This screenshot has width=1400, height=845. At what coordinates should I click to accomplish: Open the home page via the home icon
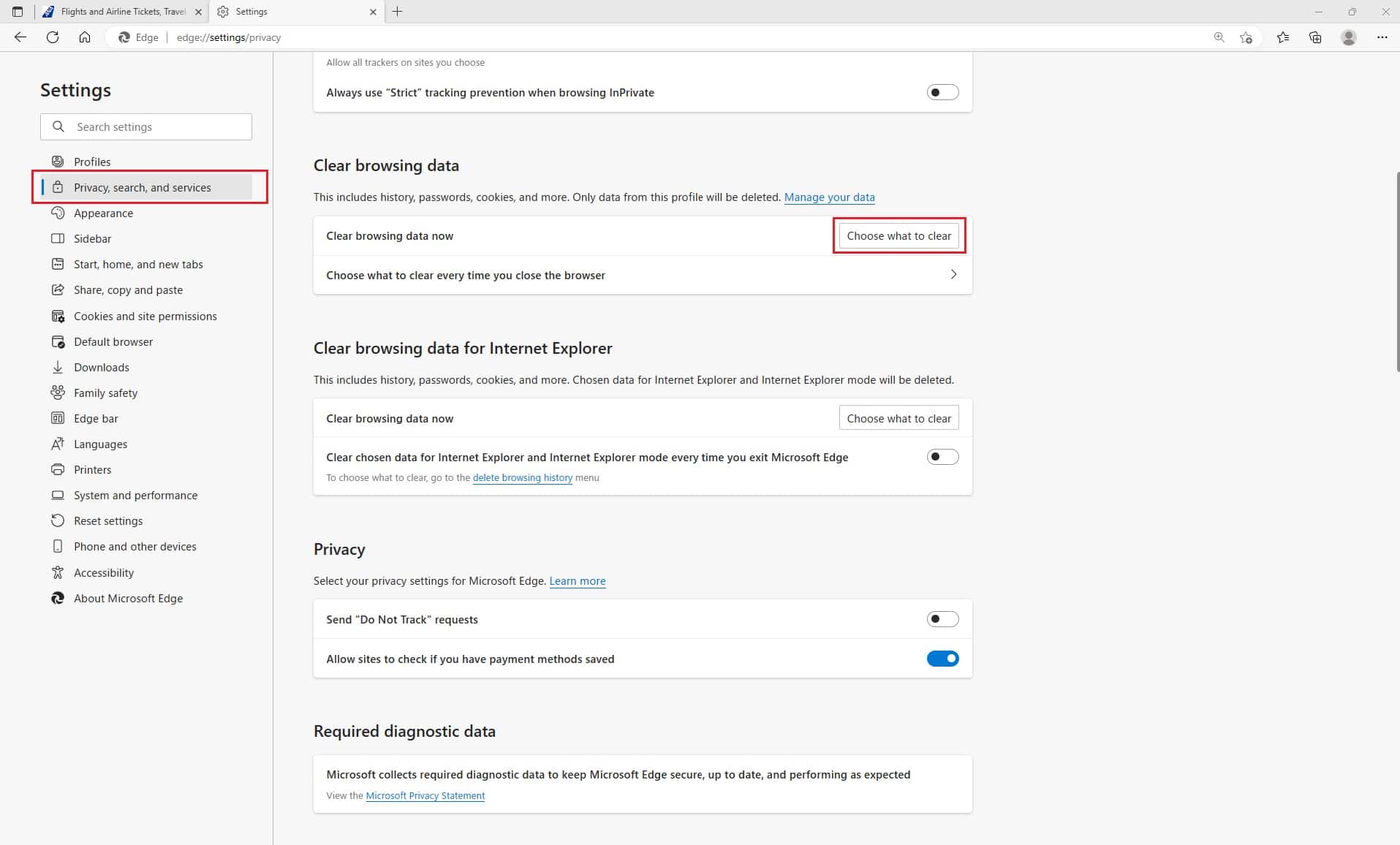(85, 37)
